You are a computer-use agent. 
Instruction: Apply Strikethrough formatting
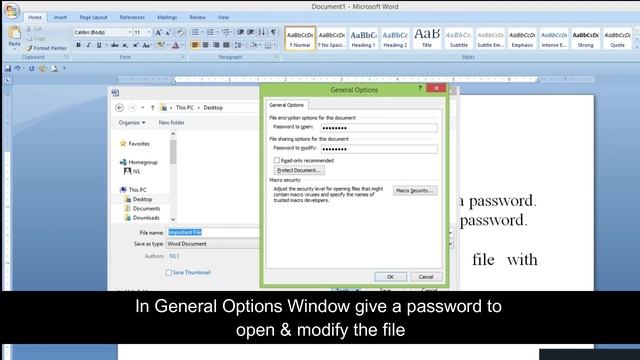[115, 45]
